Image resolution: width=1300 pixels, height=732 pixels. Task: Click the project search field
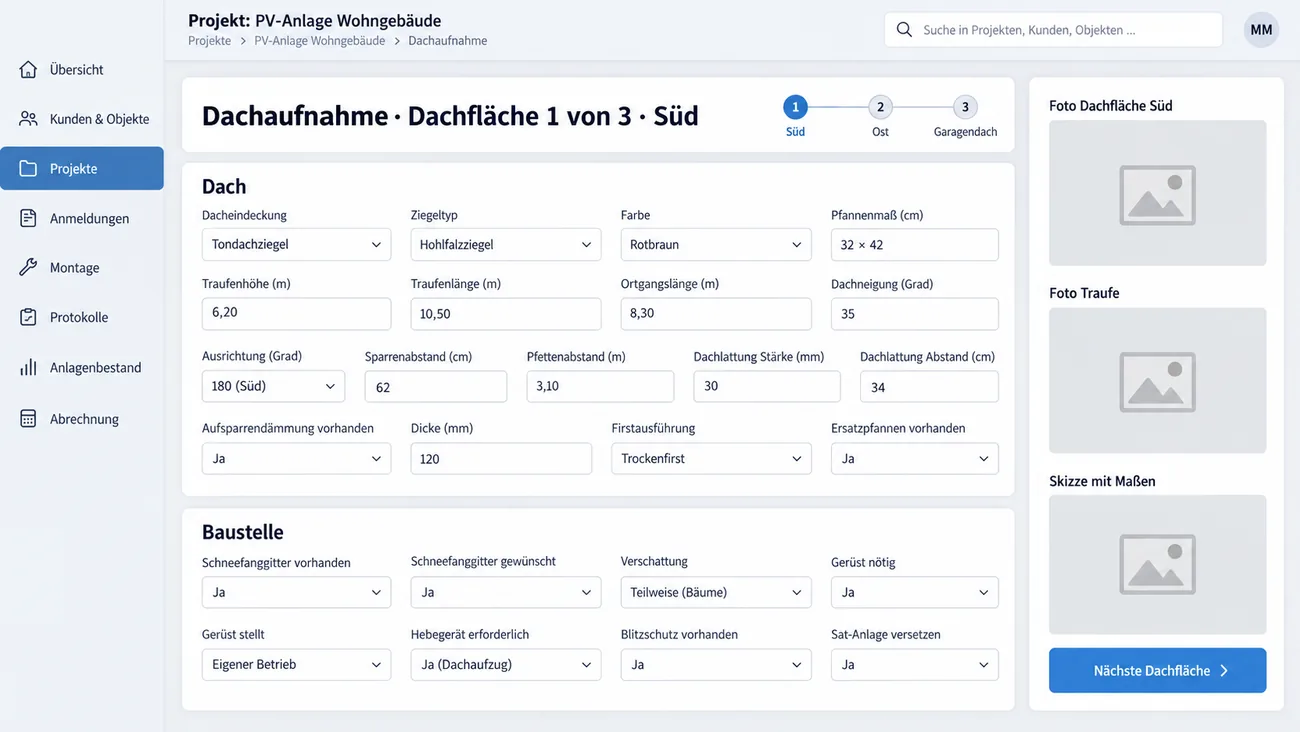point(1053,30)
